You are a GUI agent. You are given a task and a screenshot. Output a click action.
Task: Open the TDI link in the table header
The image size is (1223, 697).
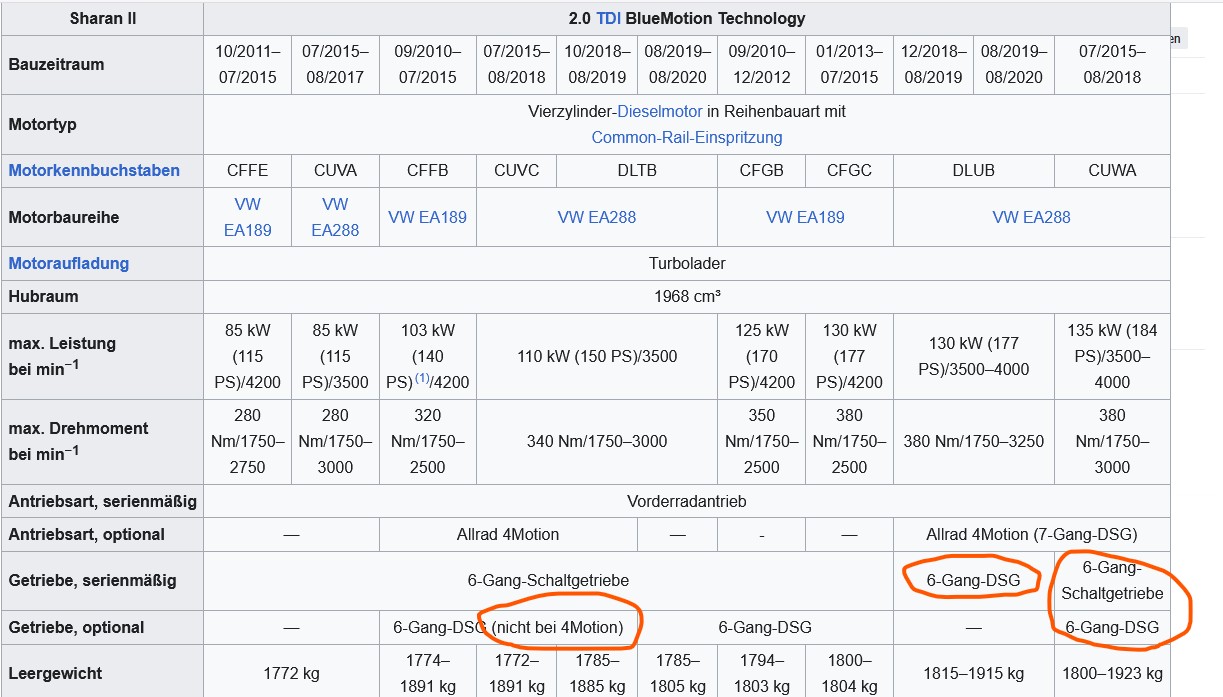point(607,18)
